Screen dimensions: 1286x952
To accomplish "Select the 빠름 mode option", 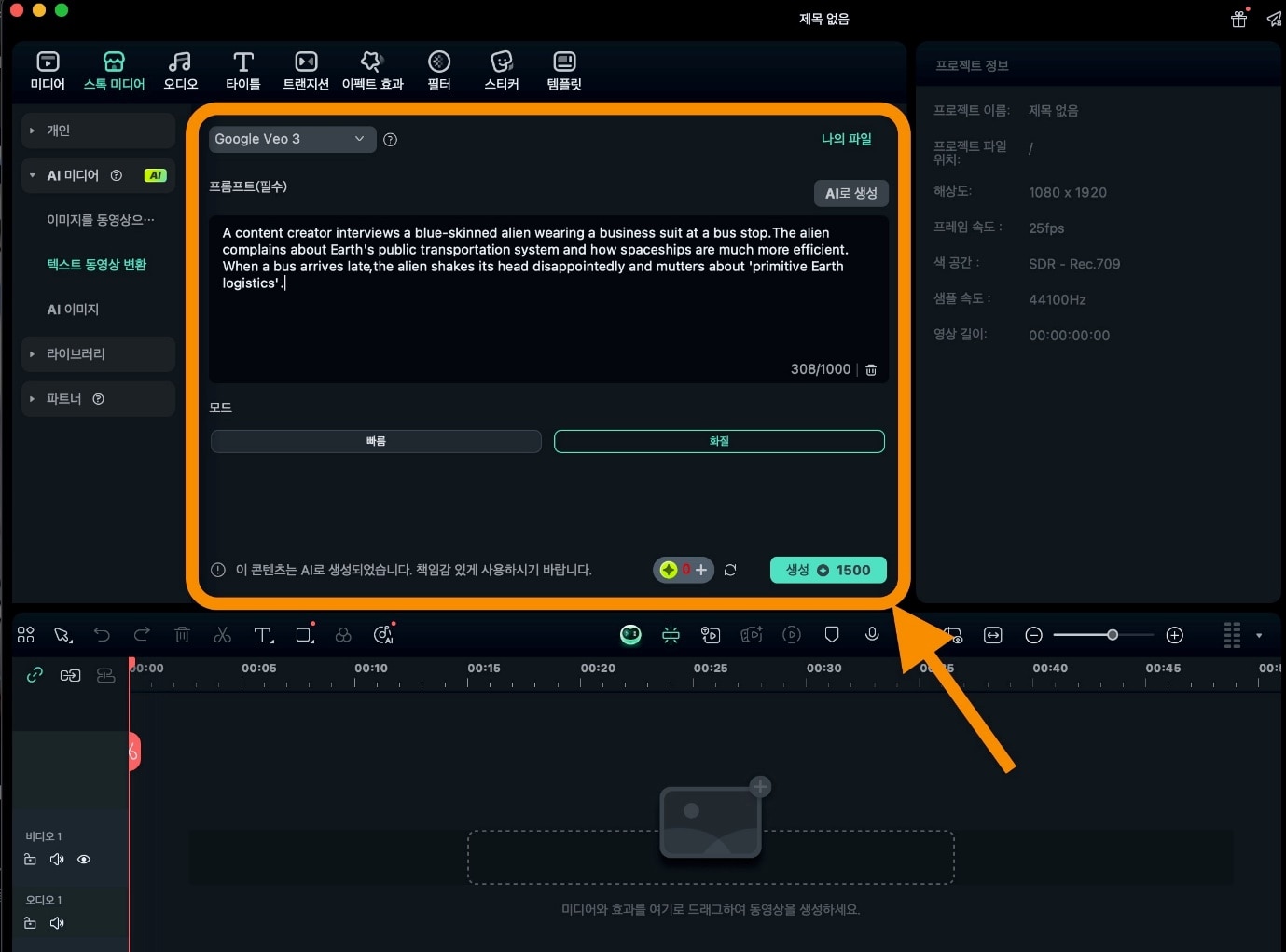I will (376, 441).
